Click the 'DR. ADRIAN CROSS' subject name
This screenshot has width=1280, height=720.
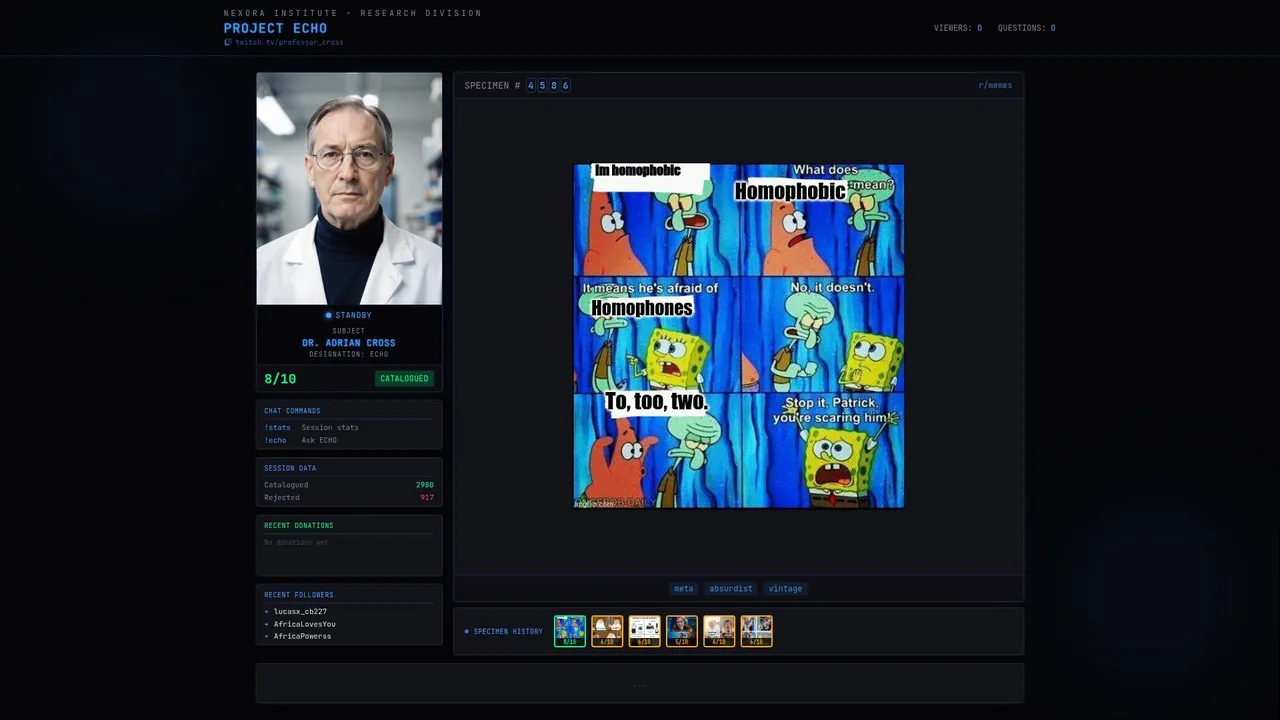click(x=349, y=343)
